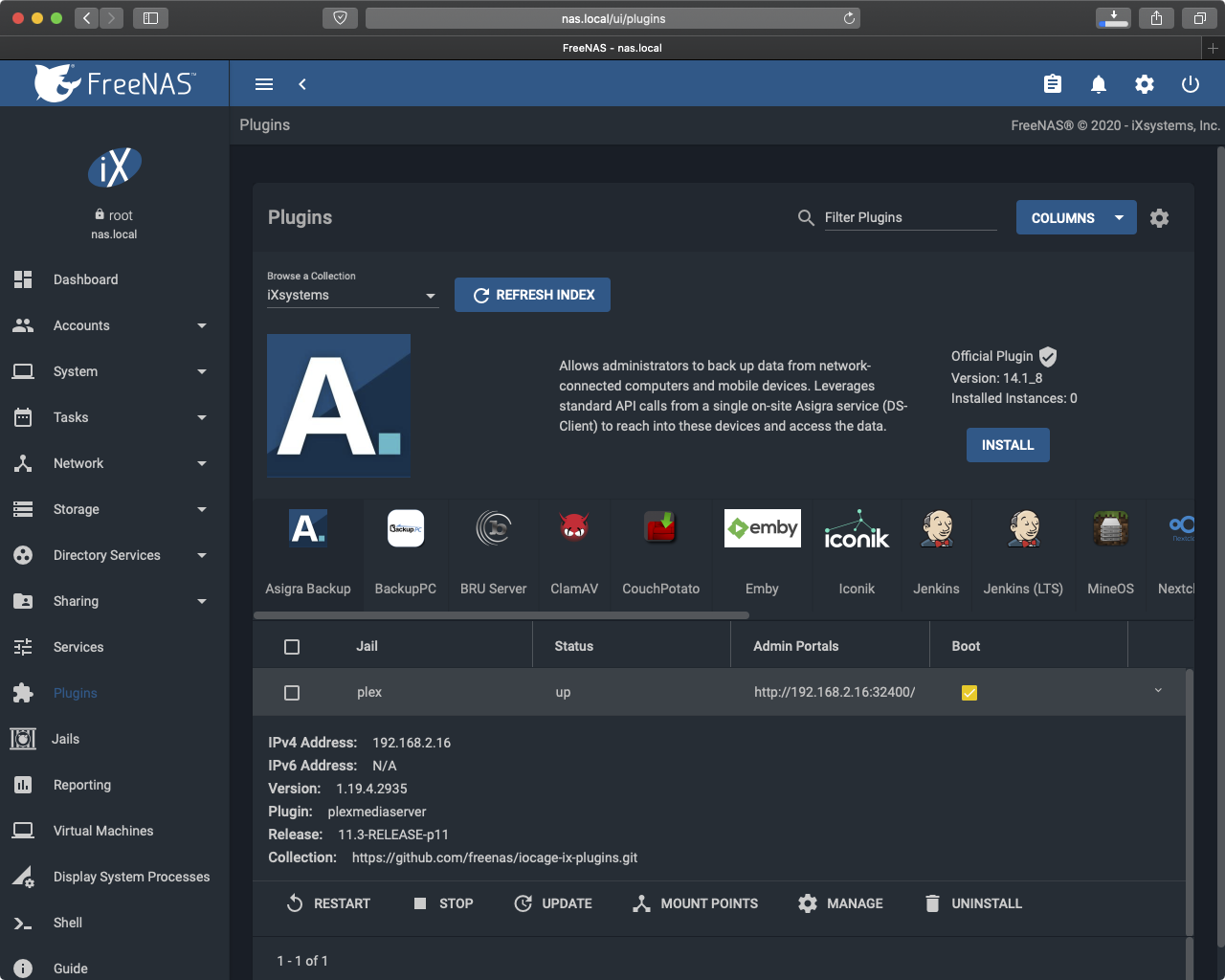Click INSTALL for Asigra Backup

(1008, 445)
